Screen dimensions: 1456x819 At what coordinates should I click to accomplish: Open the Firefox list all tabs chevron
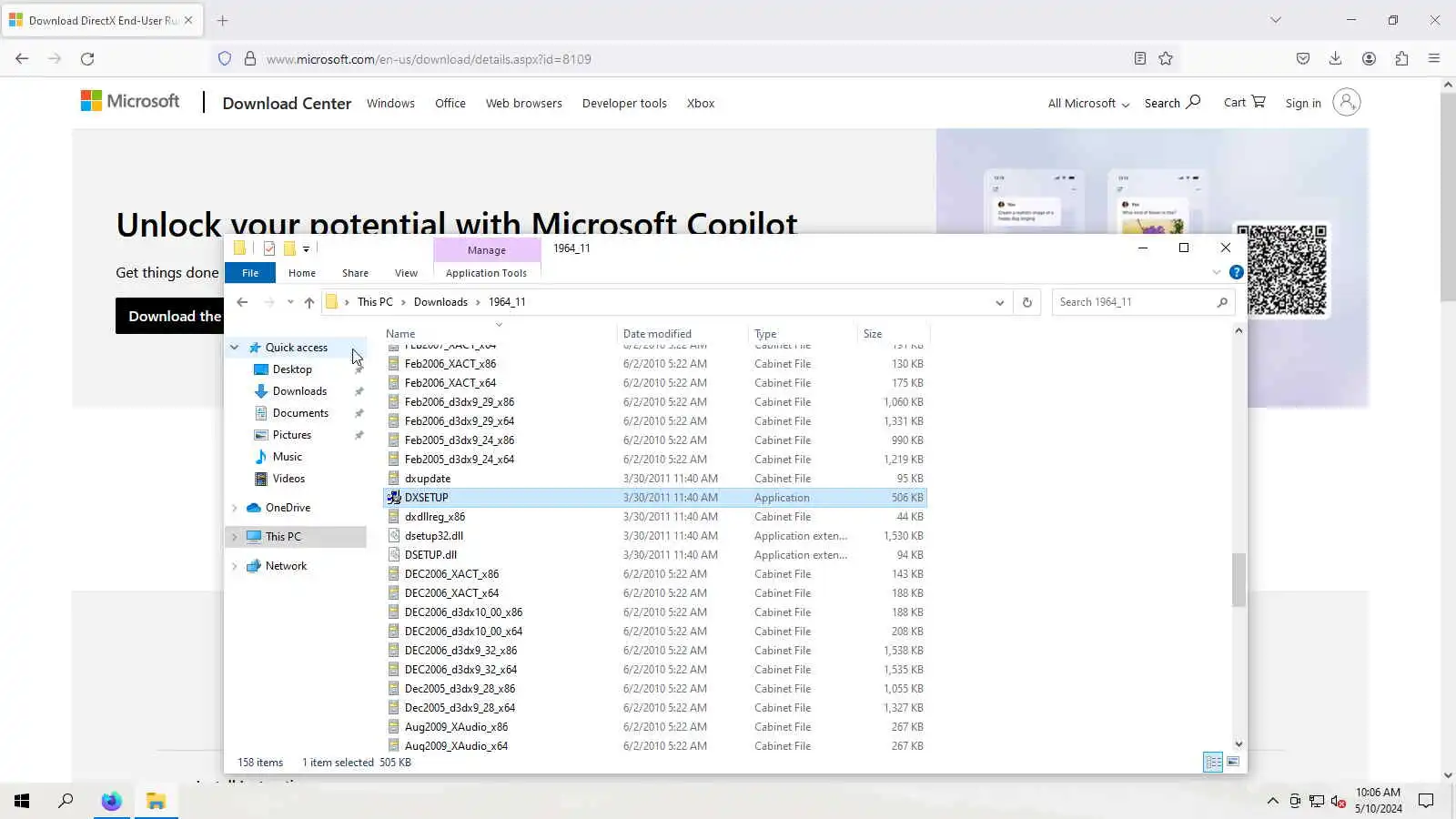[1276, 20]
